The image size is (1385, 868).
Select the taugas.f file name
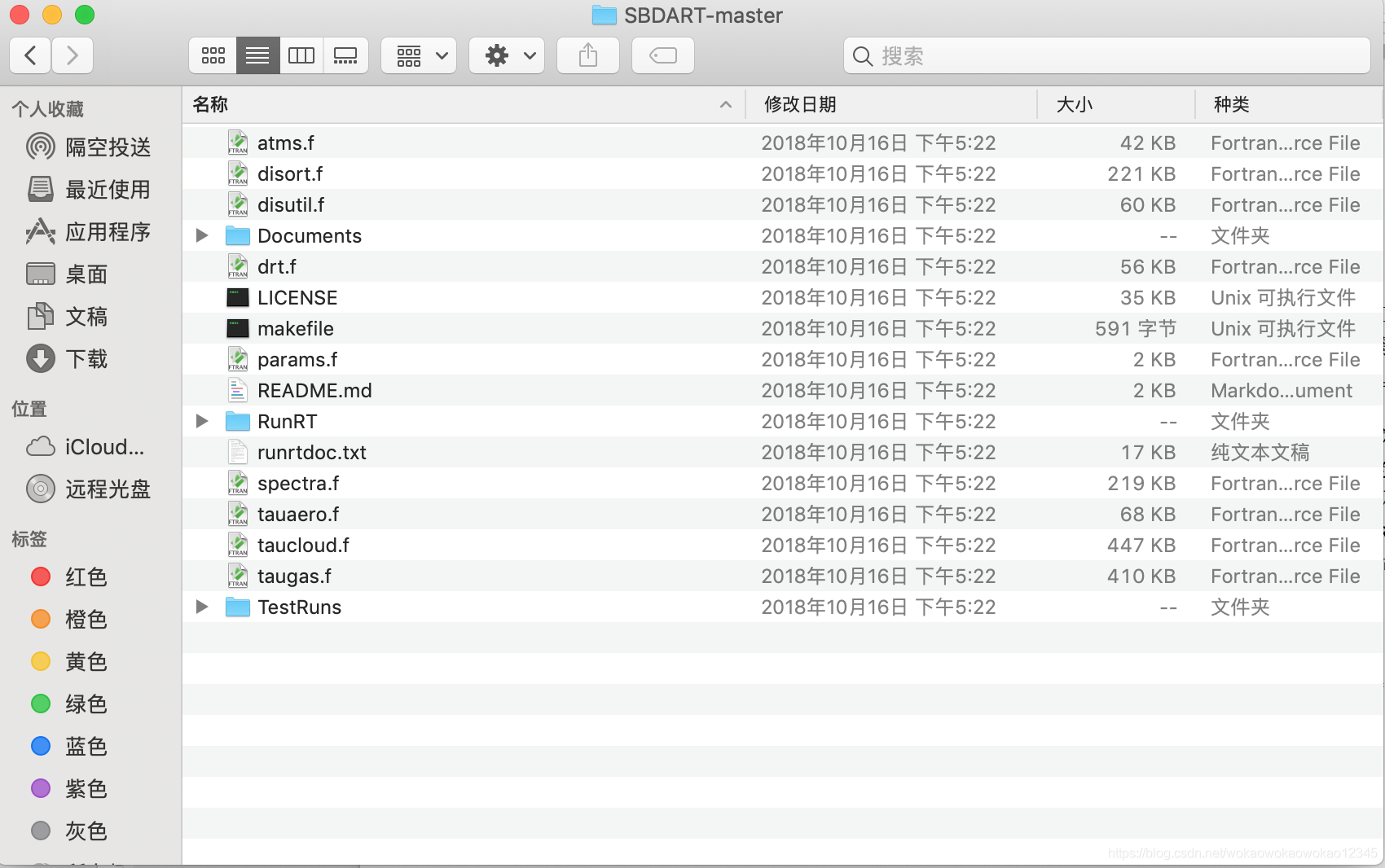[x=294, y=576]
